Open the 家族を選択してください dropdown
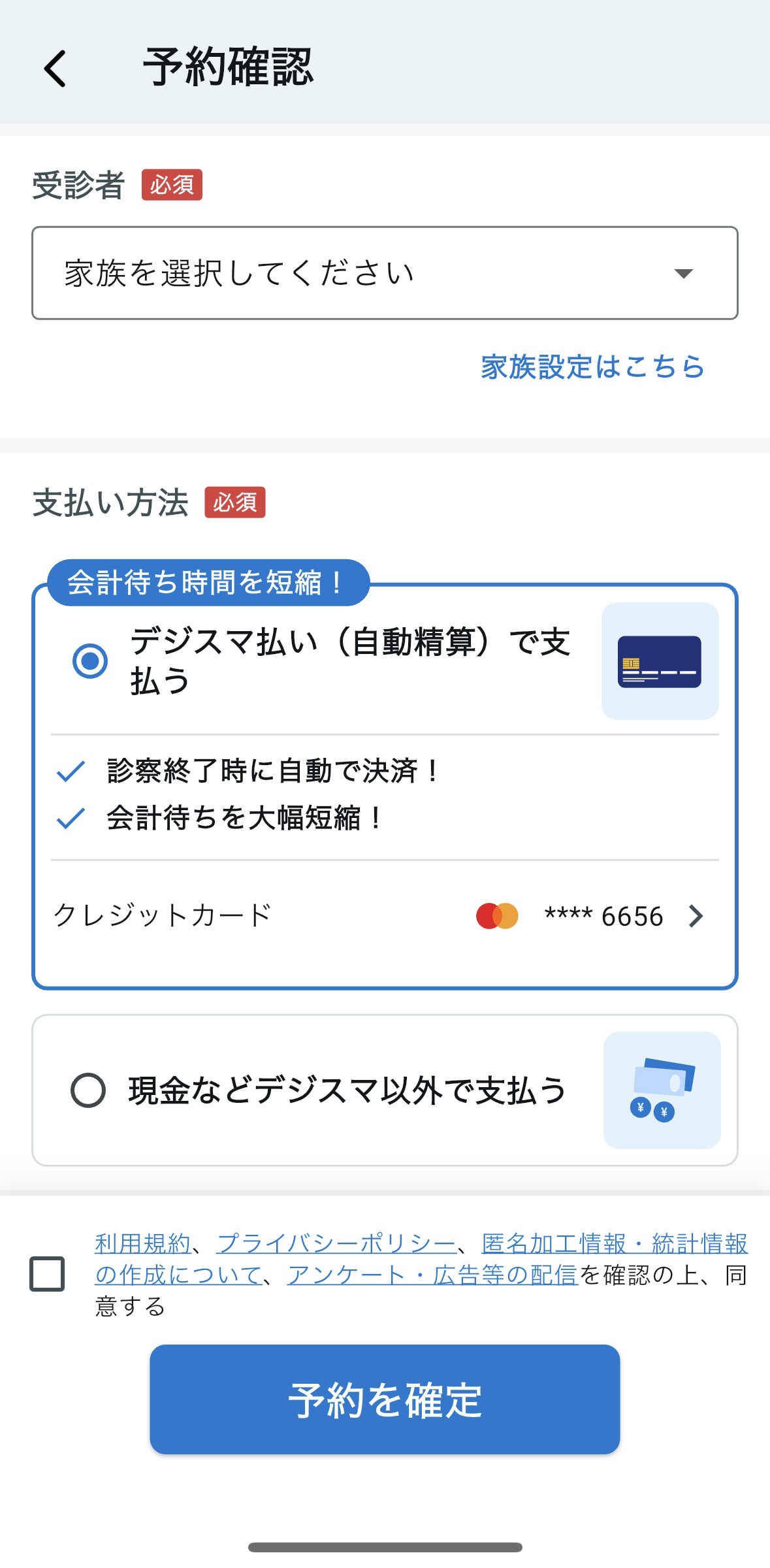770x1568 pixels. tap(353, 273)
